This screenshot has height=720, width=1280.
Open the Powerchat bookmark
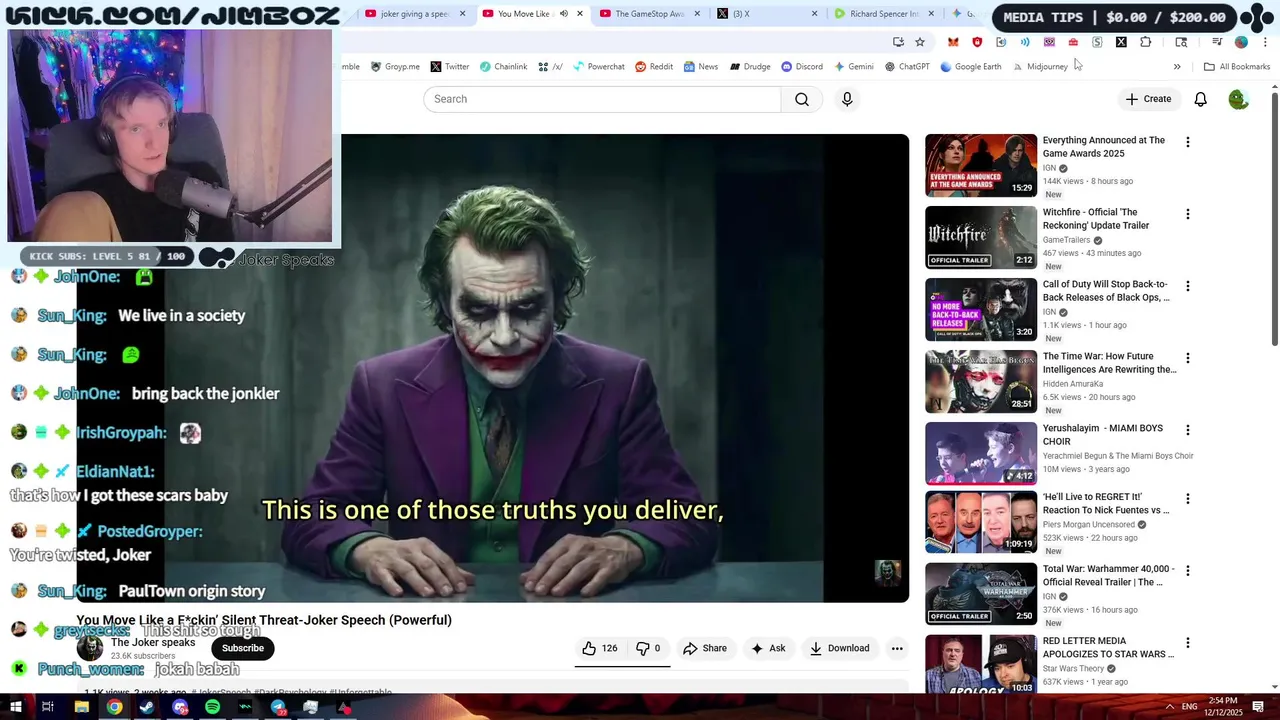(x=599, y=67)
